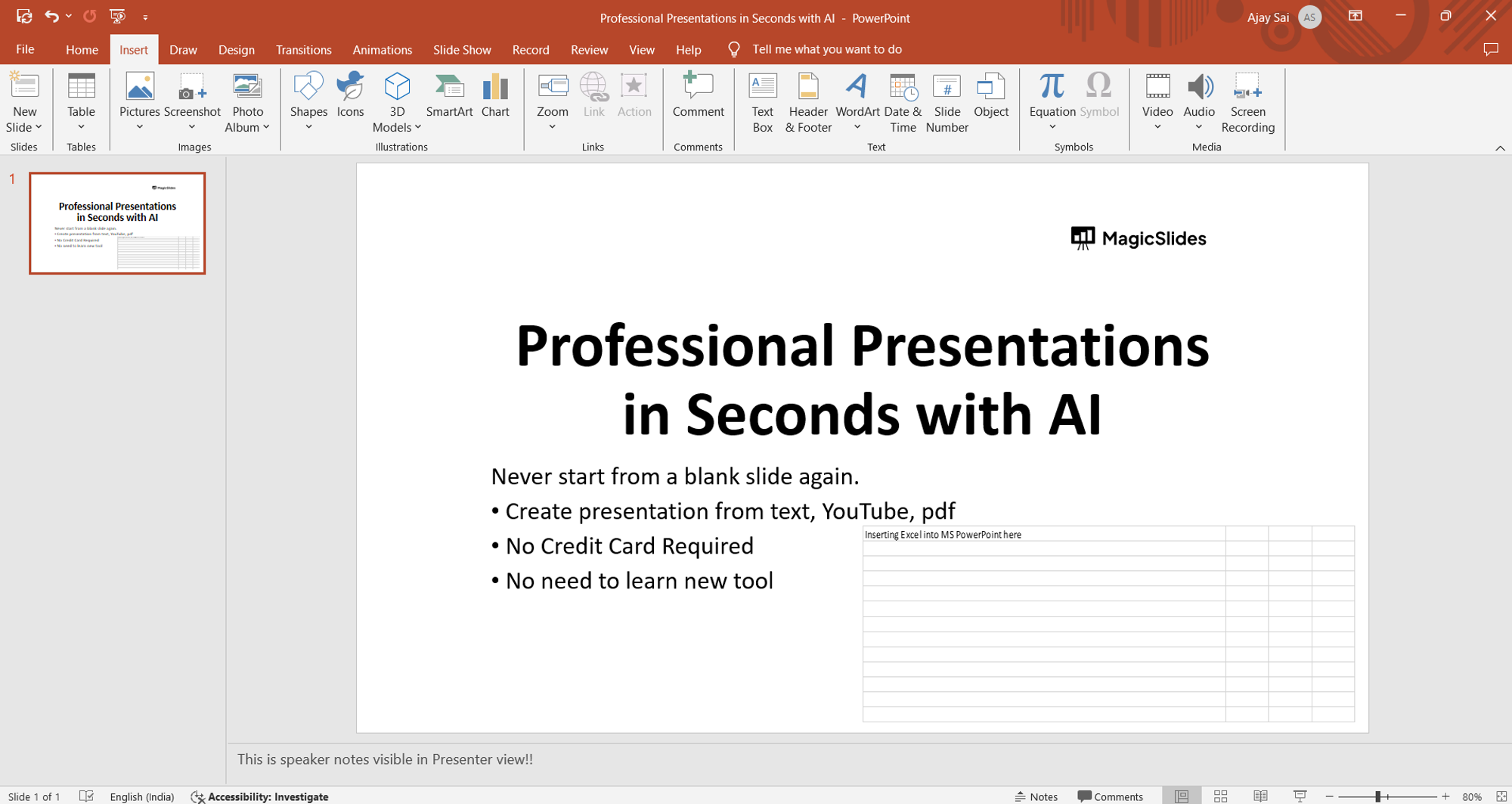Select slide 1 thumbnail
Image resolution: width=1512 pixels, height=804 pixels.
[117, 223]
